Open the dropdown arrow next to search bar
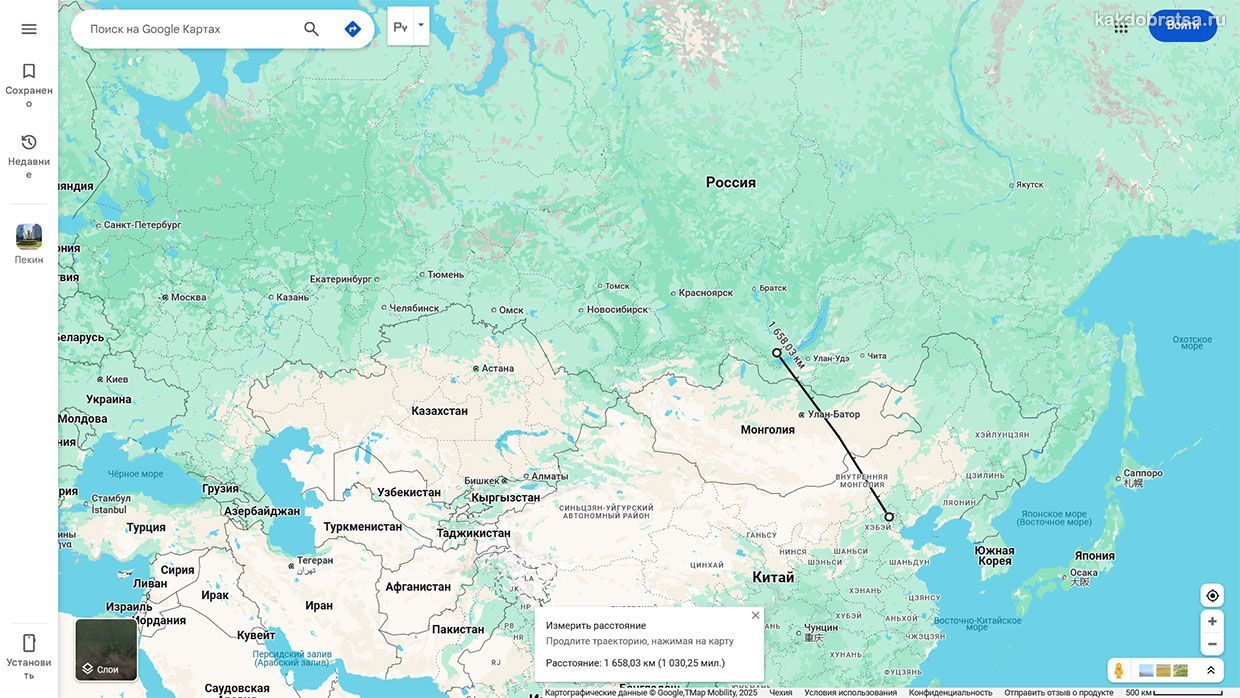1240x698 pixels. [421, 25]
